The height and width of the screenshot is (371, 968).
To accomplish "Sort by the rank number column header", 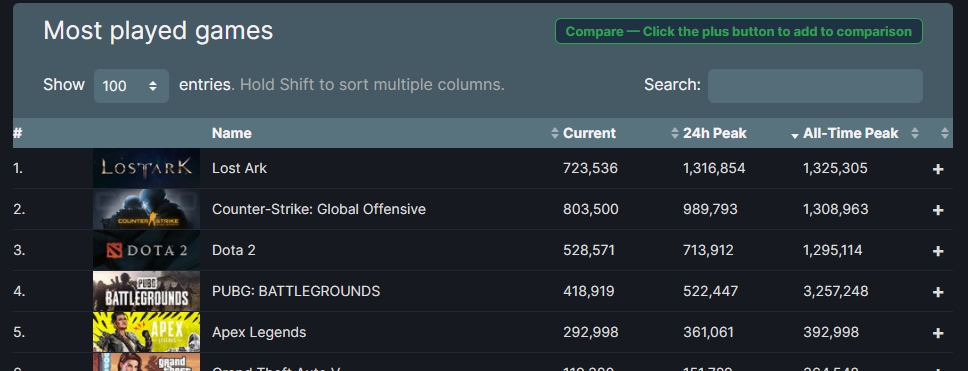I will (18, 133).
